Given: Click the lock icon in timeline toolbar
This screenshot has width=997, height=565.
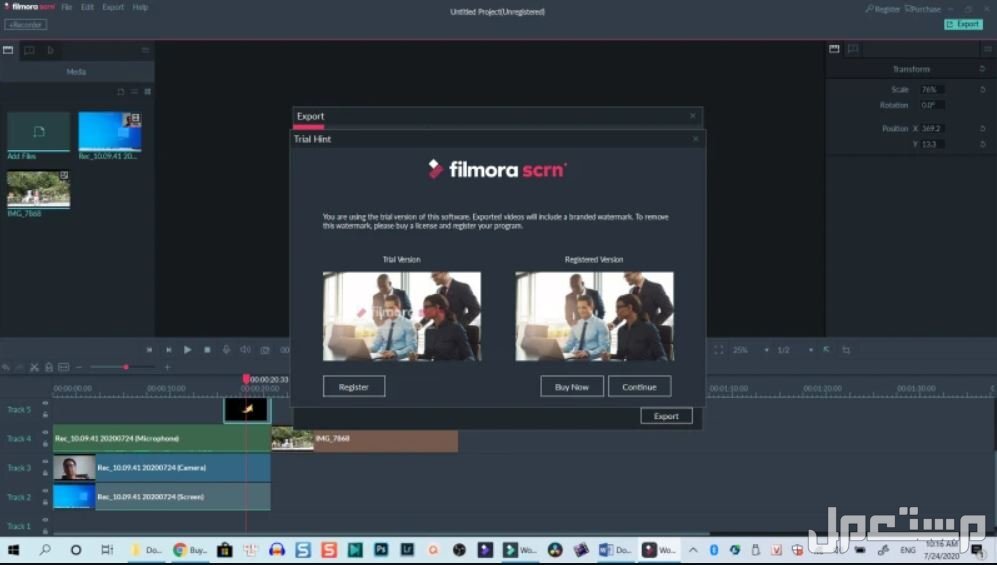Looking at the screenshot, I should [49, 367].
